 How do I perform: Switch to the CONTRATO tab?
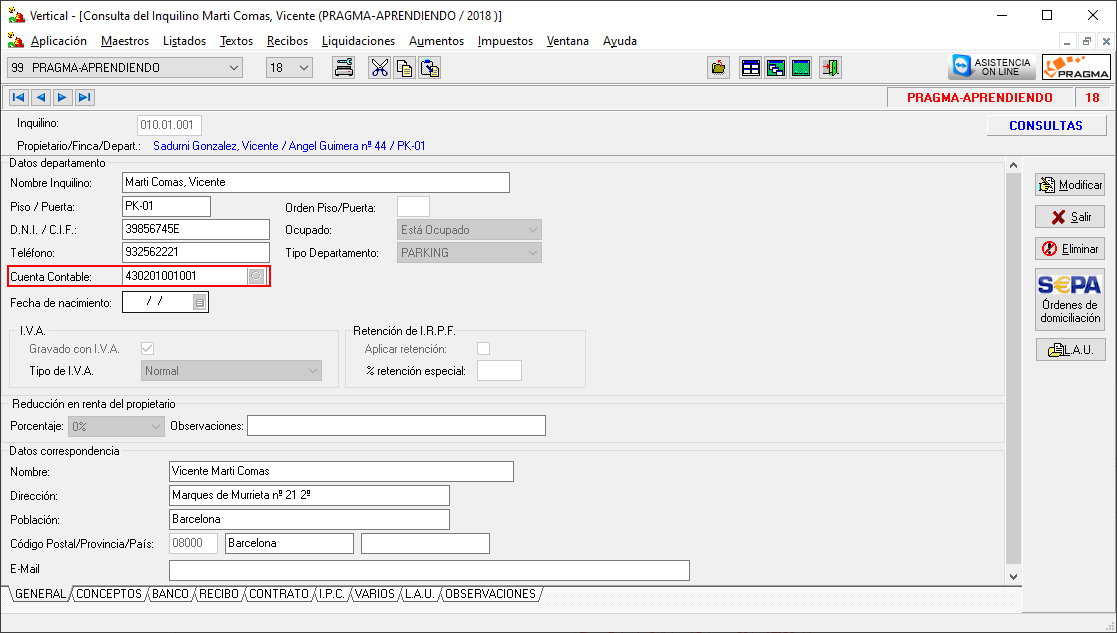[279, 594]
